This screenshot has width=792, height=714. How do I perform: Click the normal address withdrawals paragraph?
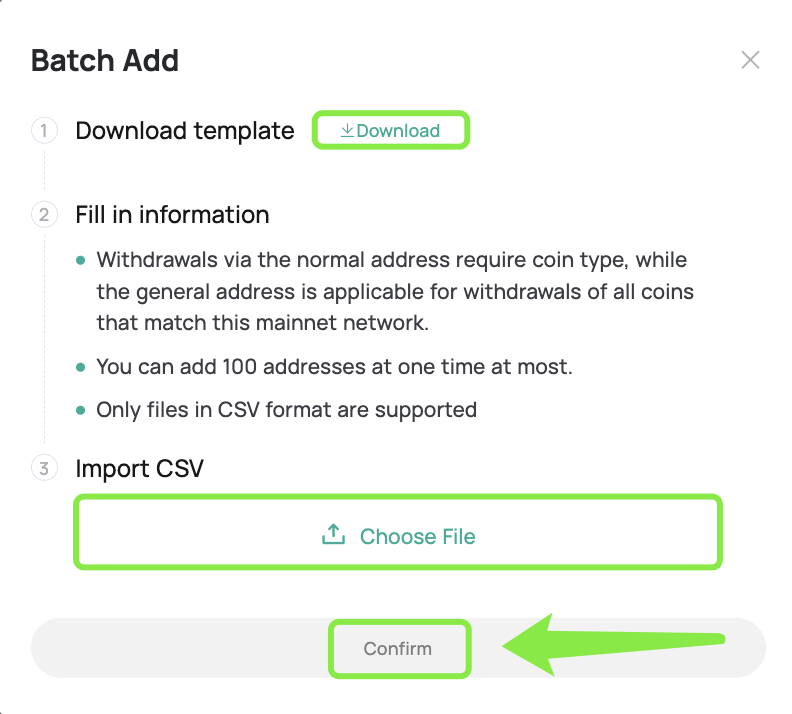[394, 291]
